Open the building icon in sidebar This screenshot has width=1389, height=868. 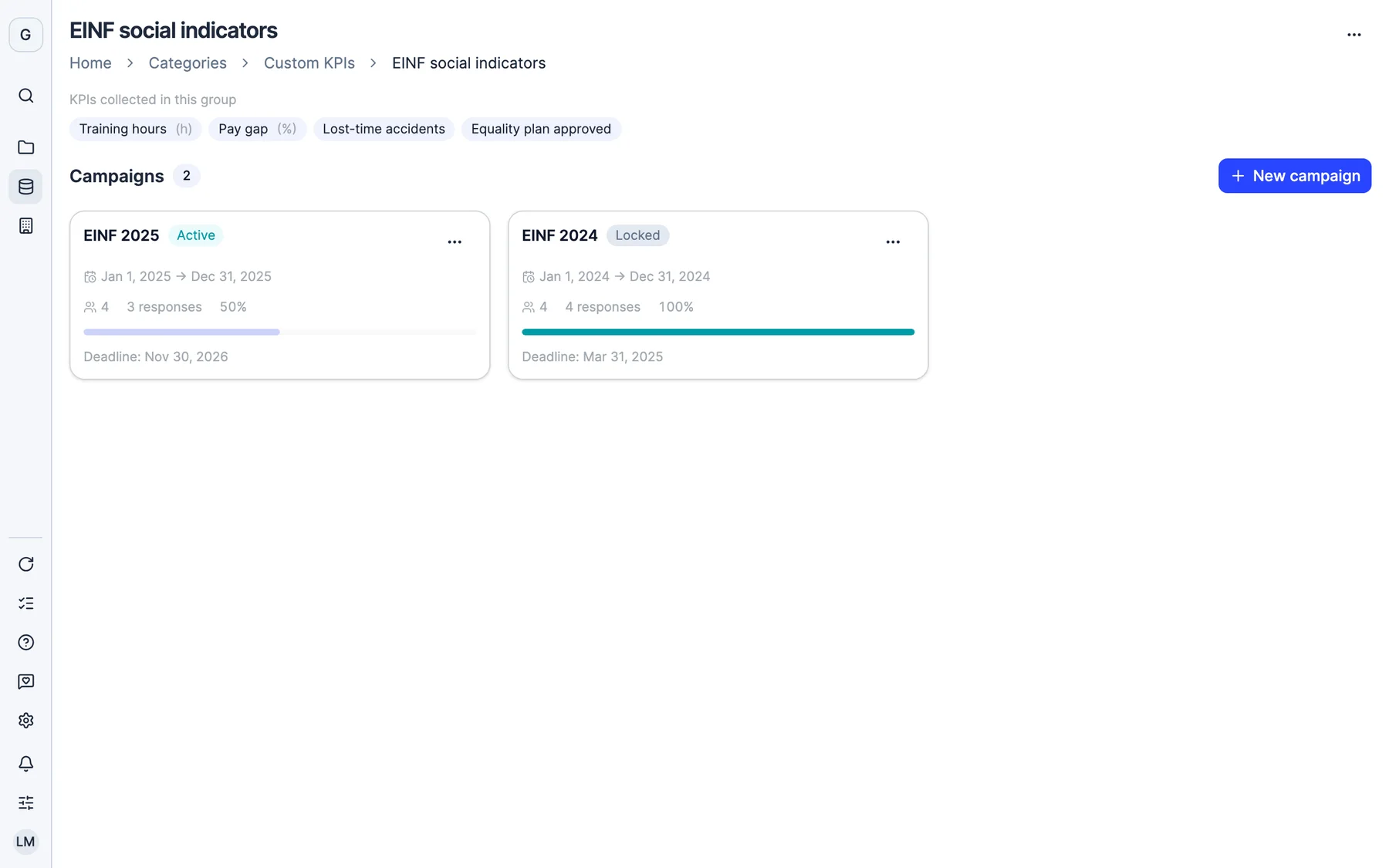tap(25, 226)
